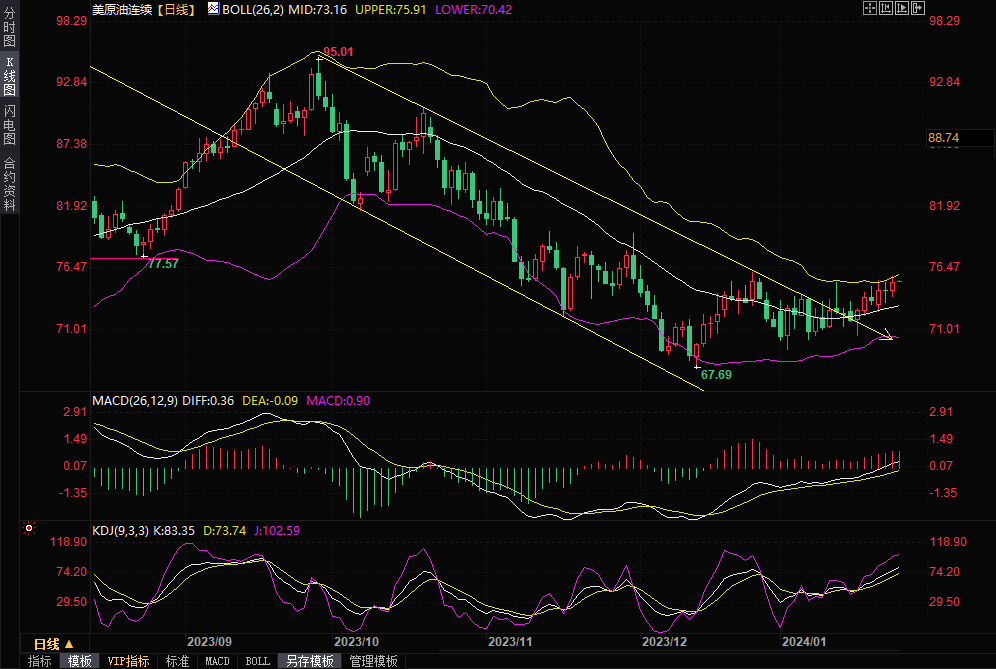Click the red dot icon beside KDJ
This screenshot has width=996, height=669.
click(28, 528)
